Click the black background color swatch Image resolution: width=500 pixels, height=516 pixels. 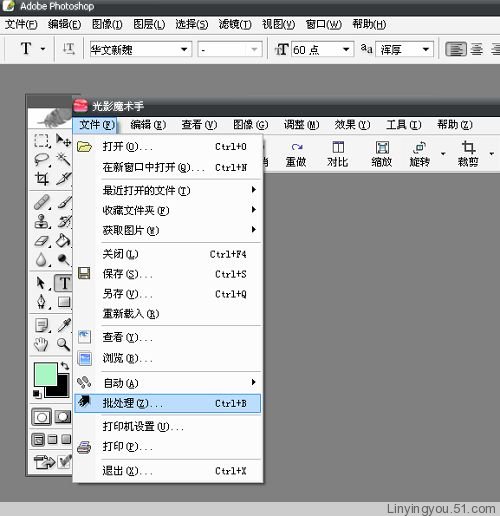pos(62,391)
